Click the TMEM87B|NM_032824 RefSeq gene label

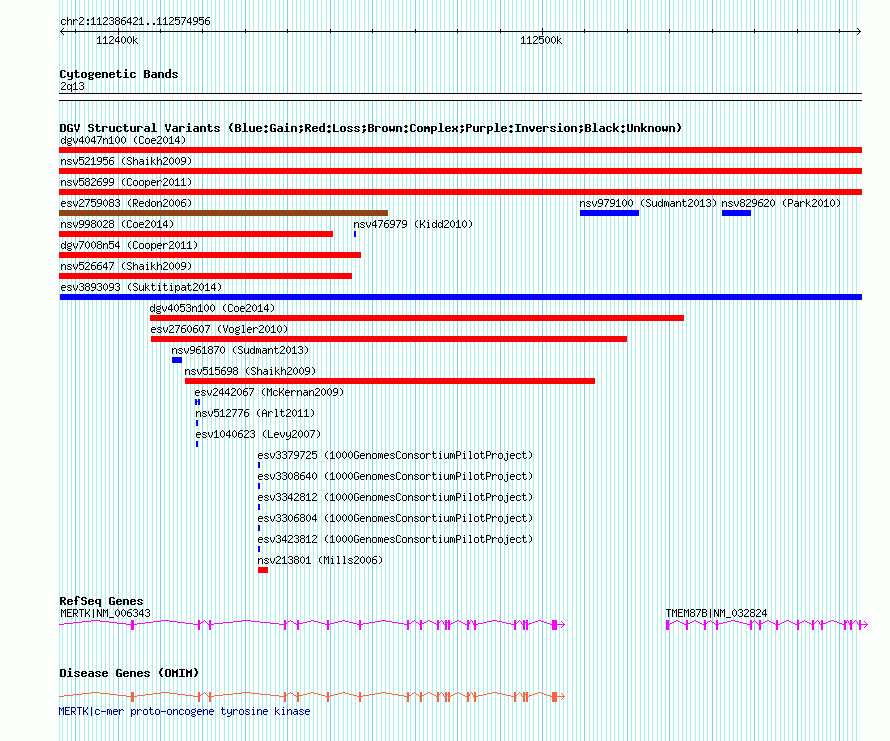click(716, 613)
